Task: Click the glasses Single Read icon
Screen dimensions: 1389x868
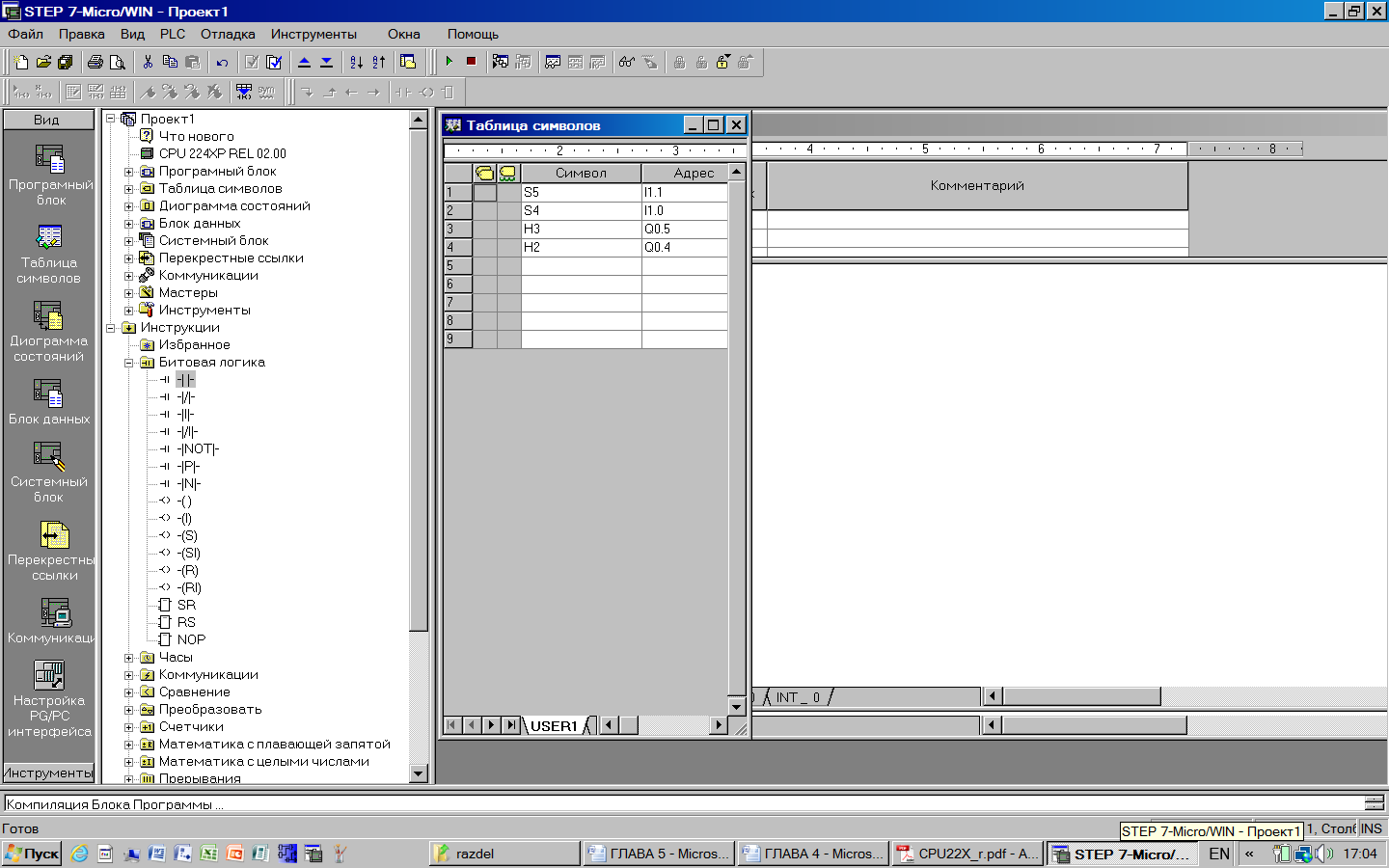Action: [x=627, y=62]
